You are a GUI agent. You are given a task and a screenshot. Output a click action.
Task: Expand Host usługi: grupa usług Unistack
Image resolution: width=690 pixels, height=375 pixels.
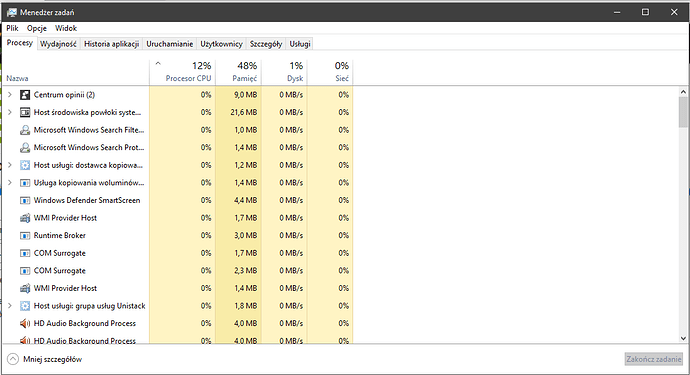click(x=10, y=306)
